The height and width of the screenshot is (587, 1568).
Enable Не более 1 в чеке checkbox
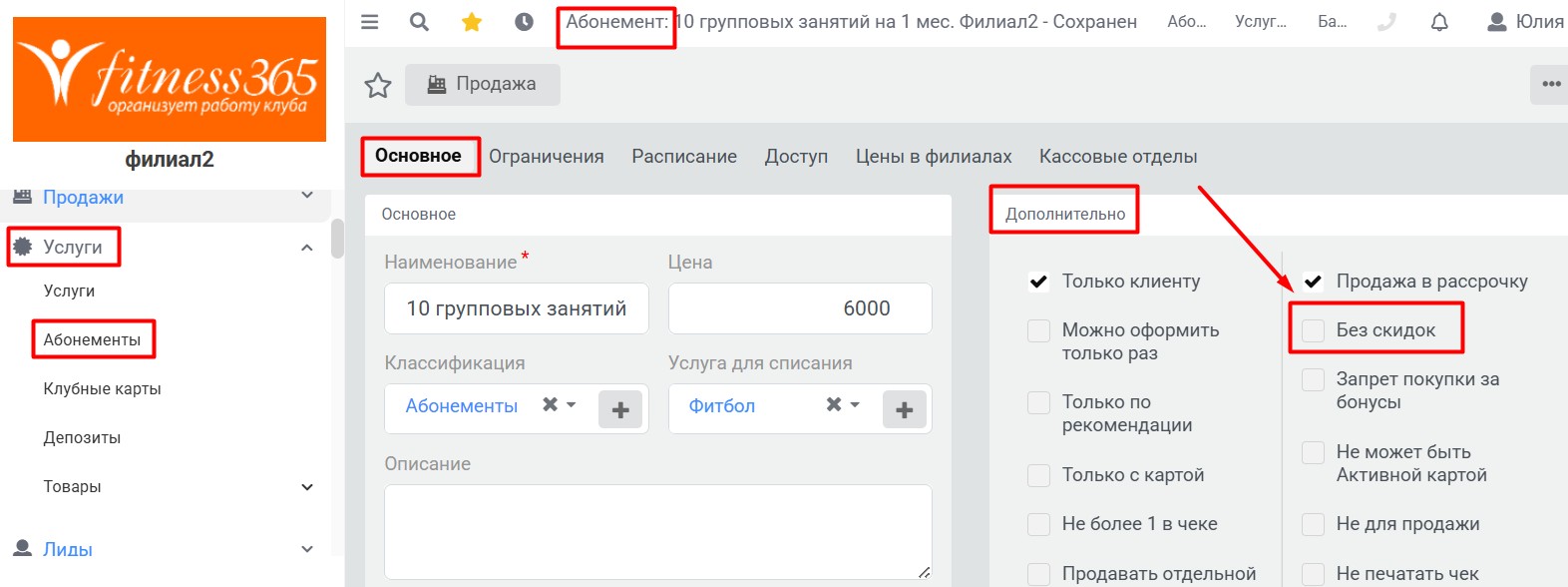(x=1038, y=524)
